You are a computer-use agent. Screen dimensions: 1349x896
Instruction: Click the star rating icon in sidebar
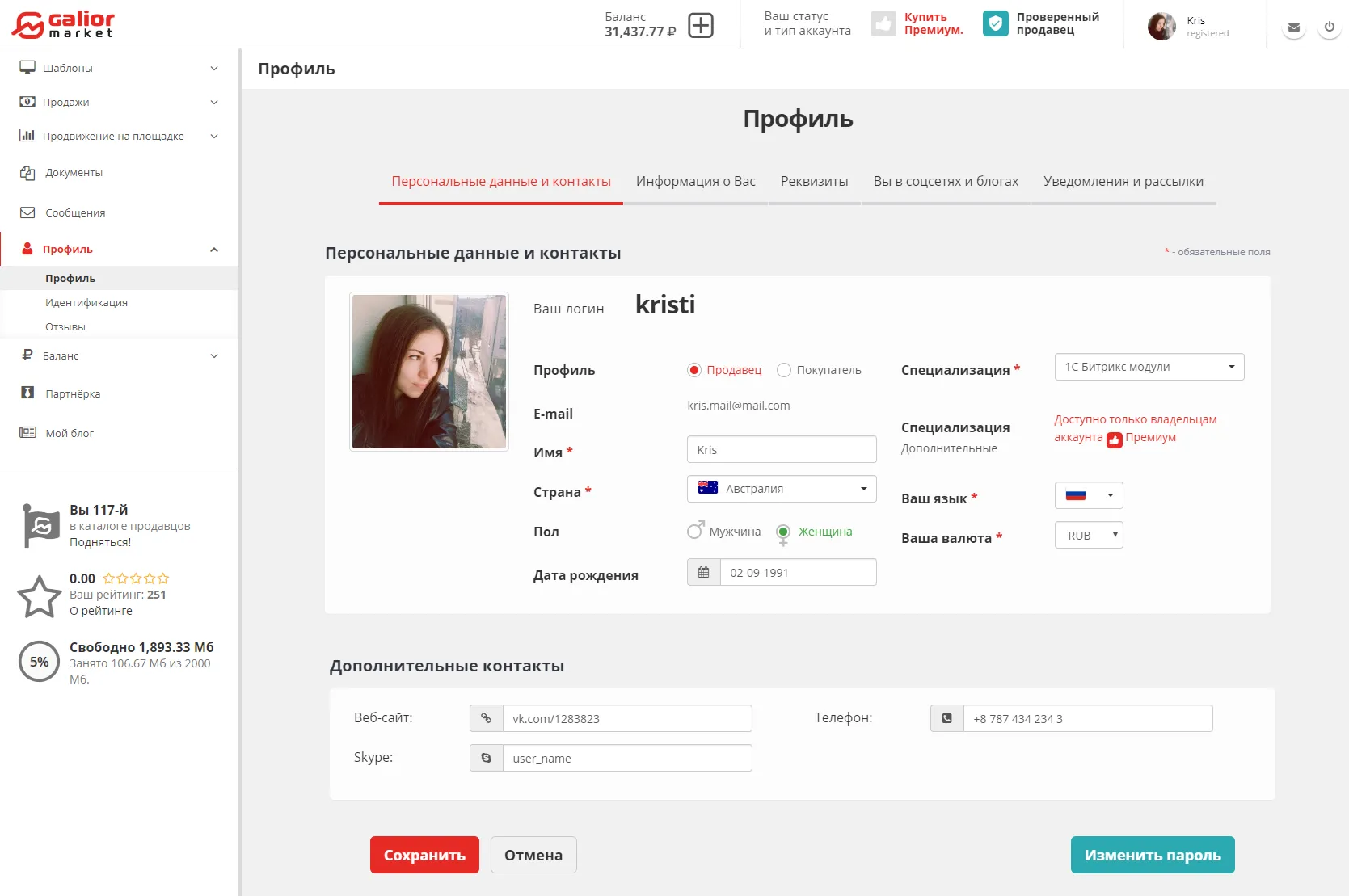click(x=39, y=596)
